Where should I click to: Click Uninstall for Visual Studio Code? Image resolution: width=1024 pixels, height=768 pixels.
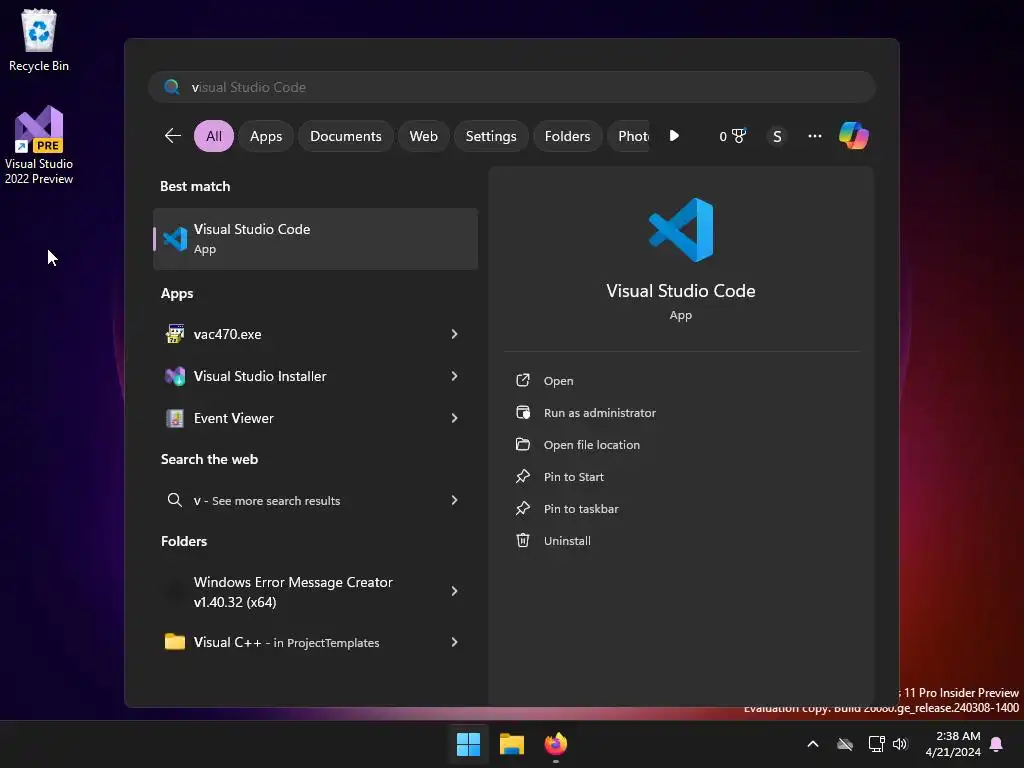(680, 541)
